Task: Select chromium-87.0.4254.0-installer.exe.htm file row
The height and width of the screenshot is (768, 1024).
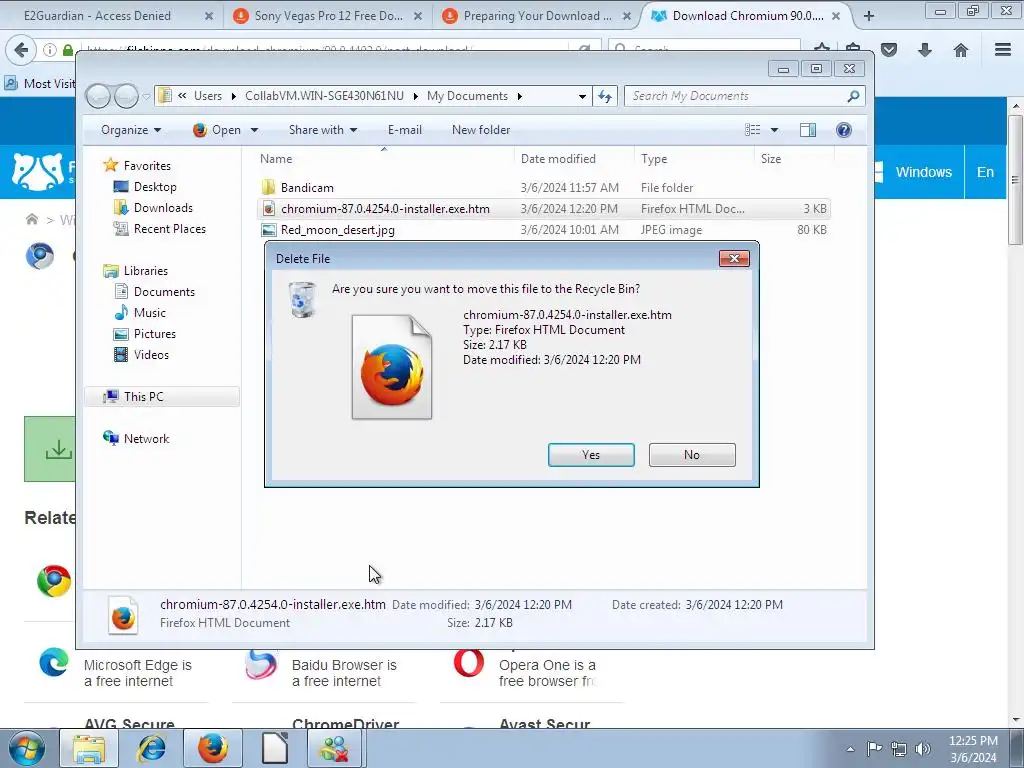Action: pyautogui.click(x=544, y=209)
